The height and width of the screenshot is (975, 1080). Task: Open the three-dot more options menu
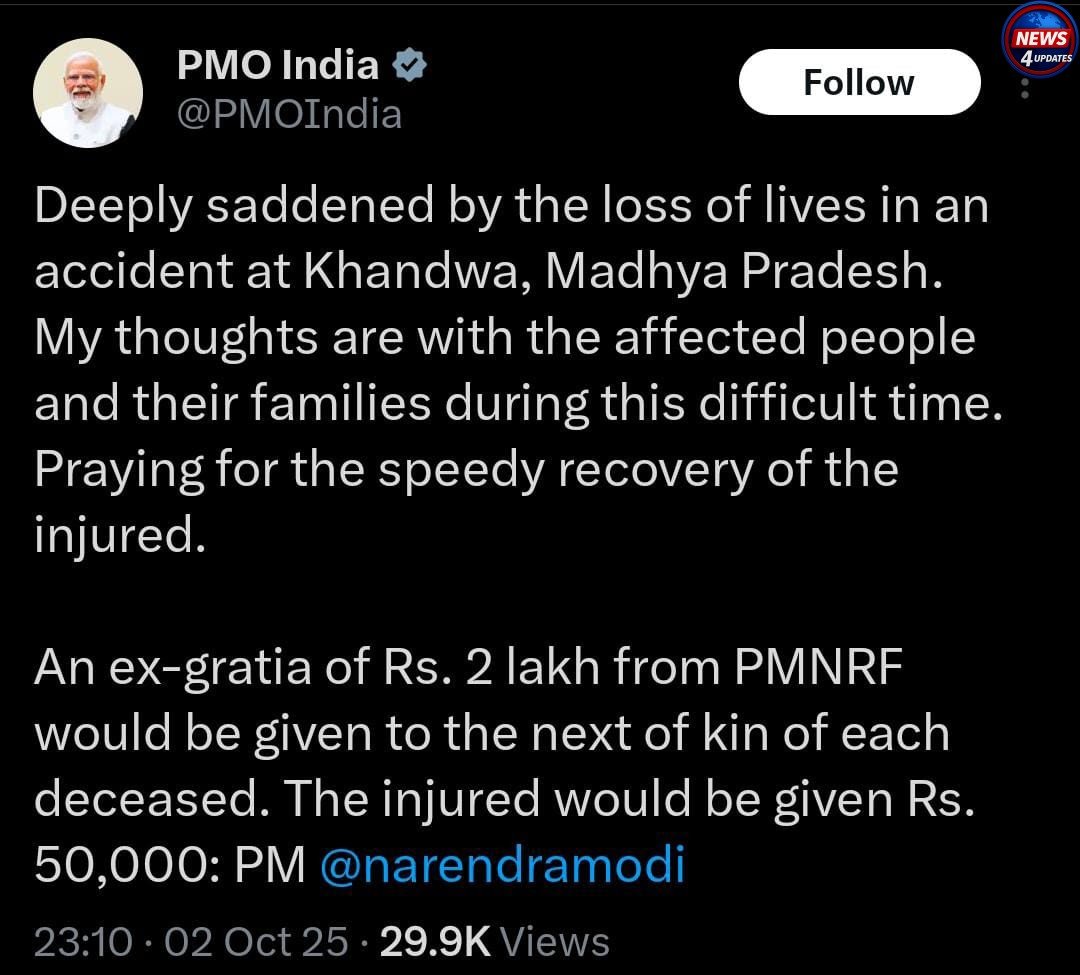coord(1024,89)
